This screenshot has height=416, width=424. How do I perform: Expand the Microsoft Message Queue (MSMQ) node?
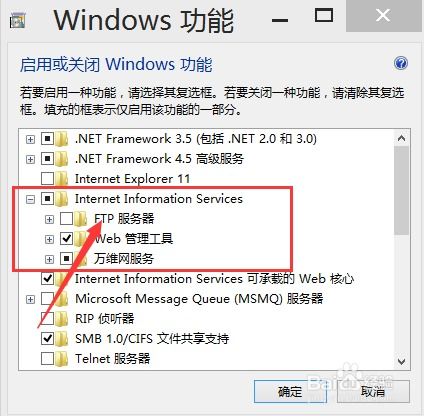pos(30,299)
